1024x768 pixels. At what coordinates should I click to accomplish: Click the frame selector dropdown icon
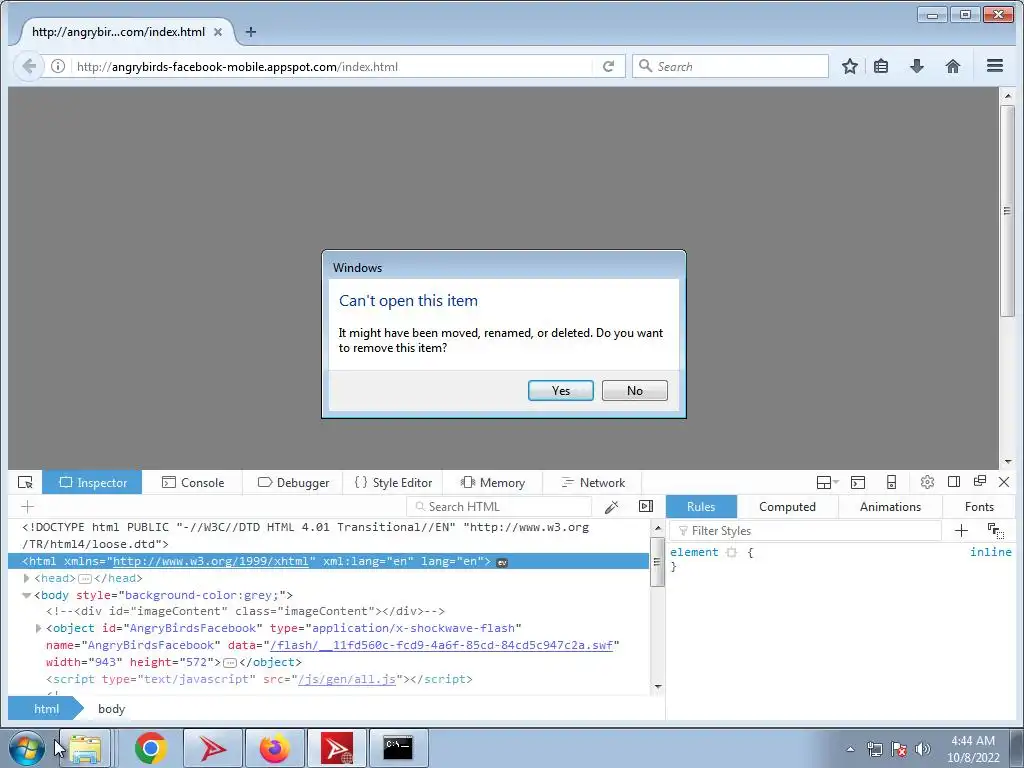827,483
